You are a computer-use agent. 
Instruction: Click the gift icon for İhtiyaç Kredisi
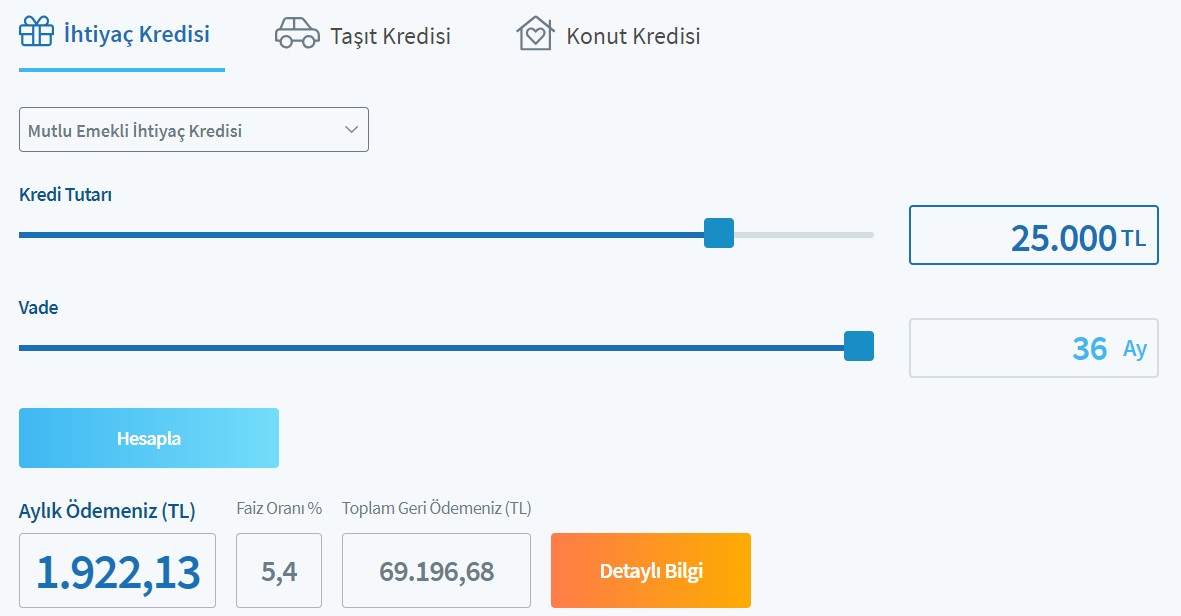(x=36, y=32)
